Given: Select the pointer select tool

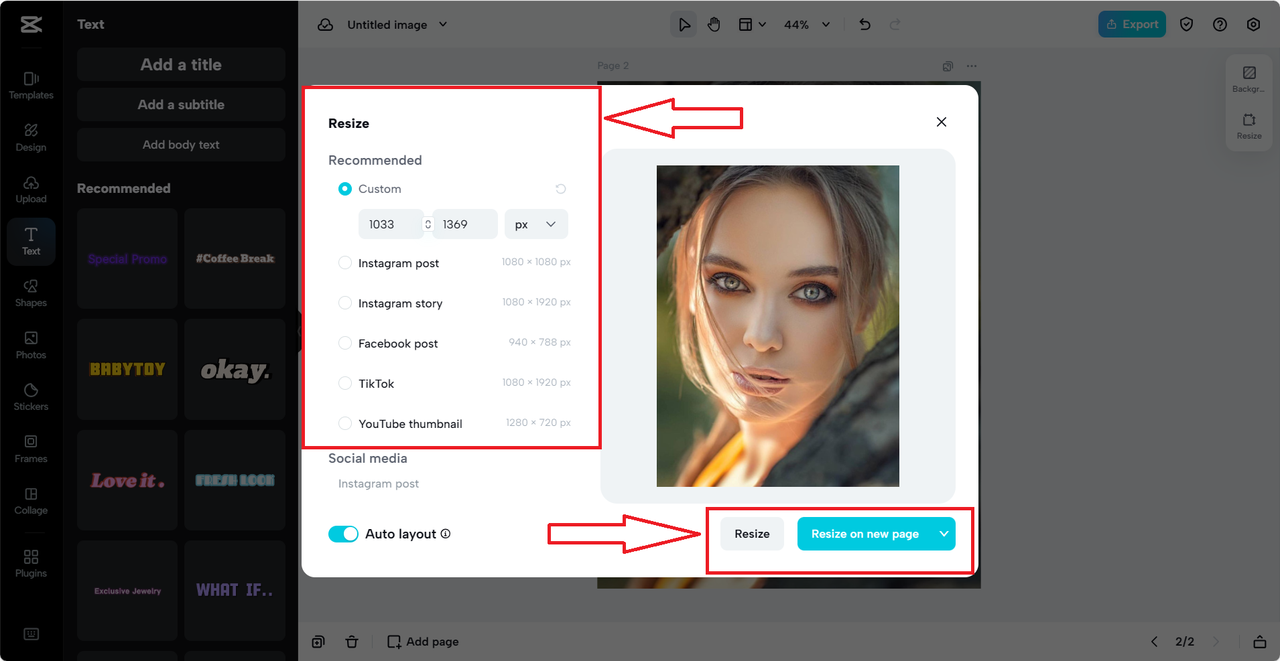Looking at the screenshot, I should (x=684, y=25).
